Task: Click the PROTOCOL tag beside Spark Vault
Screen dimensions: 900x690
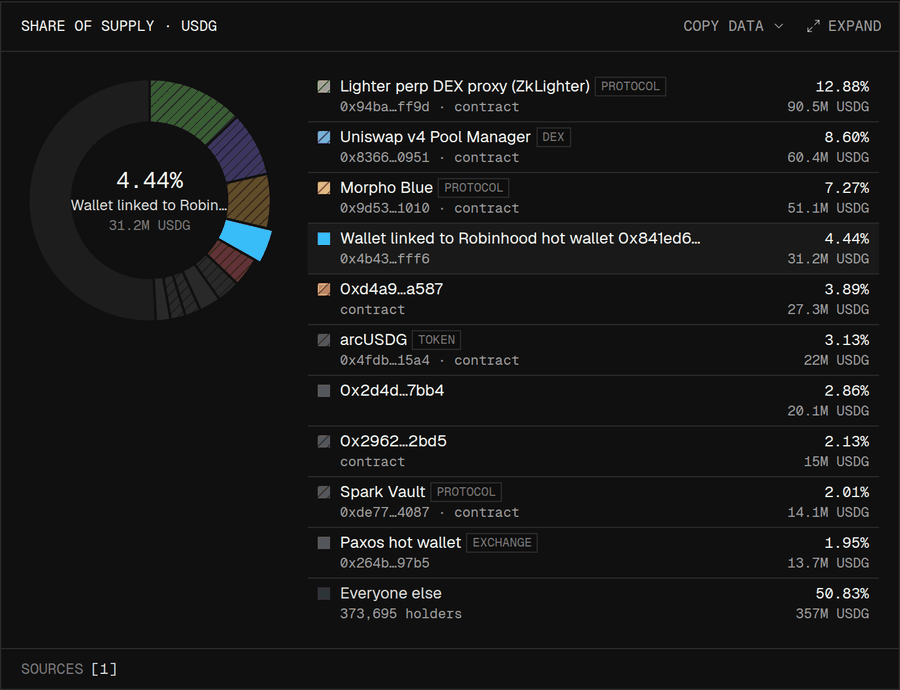Action: coord(466,492)
